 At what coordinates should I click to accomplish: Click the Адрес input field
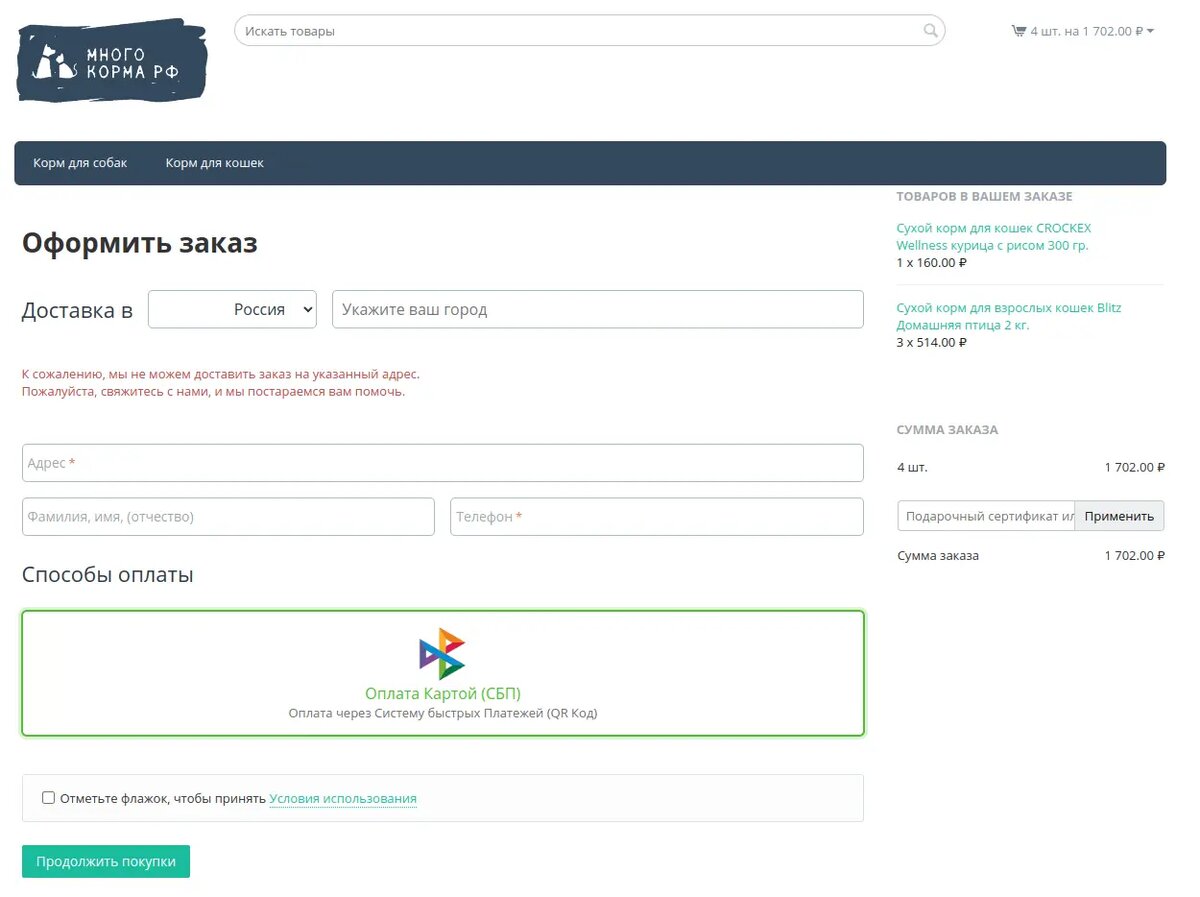click(443, 463)
